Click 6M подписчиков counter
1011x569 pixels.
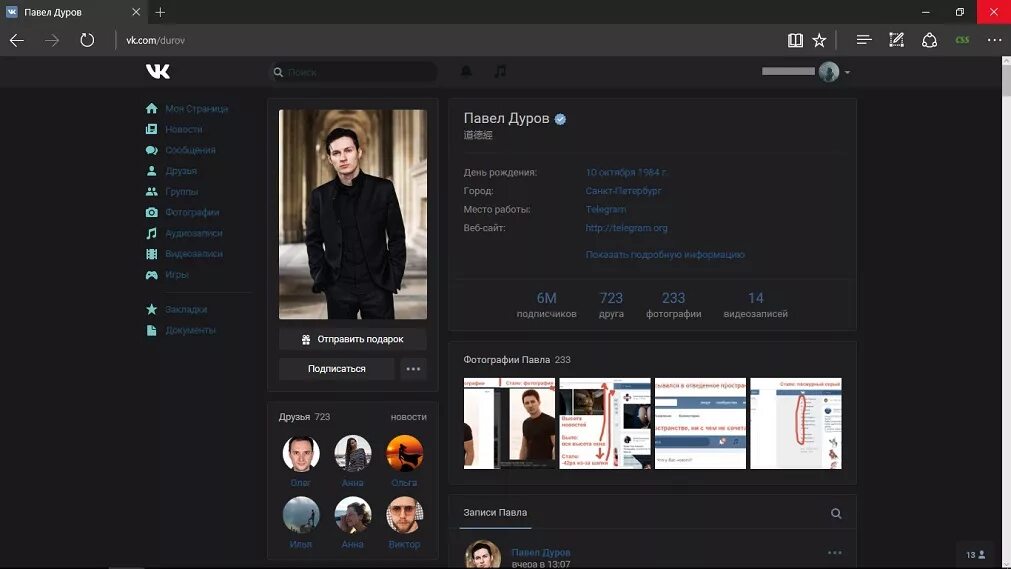pos(547,305)
